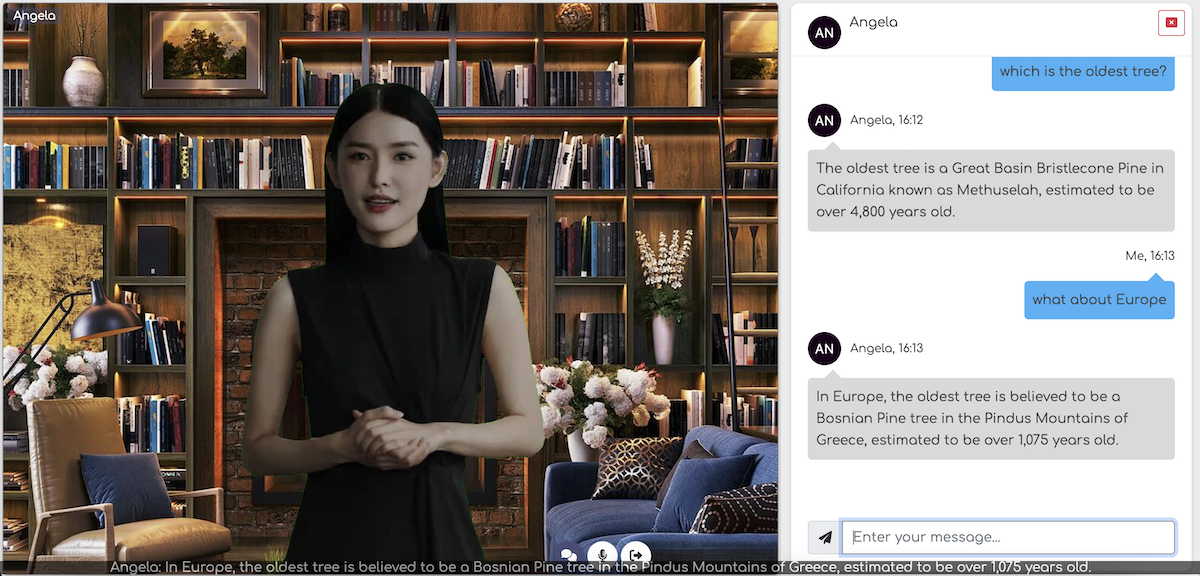1200x576 pixels.
Task: Select the 'what about Europe' blue bubble
Action: [x=1099, y=299]
